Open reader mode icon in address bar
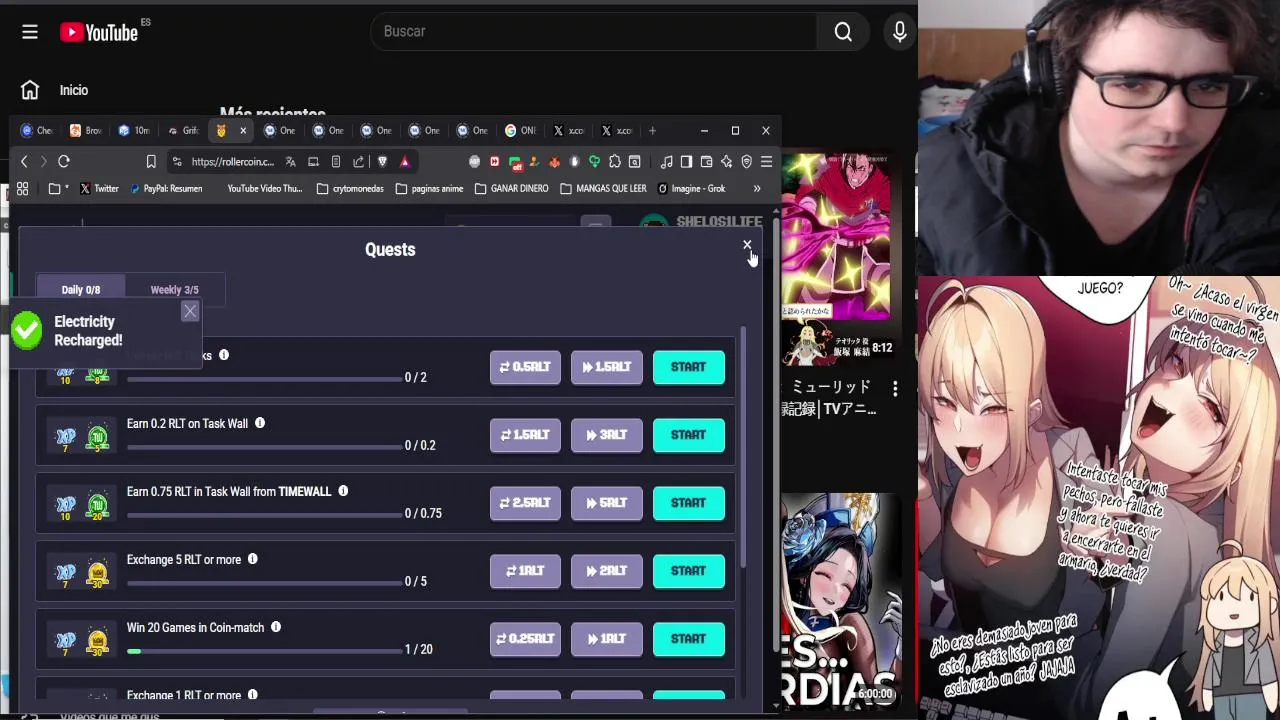The height and width of the screenshot is (720, 1280). pos(336,161)
